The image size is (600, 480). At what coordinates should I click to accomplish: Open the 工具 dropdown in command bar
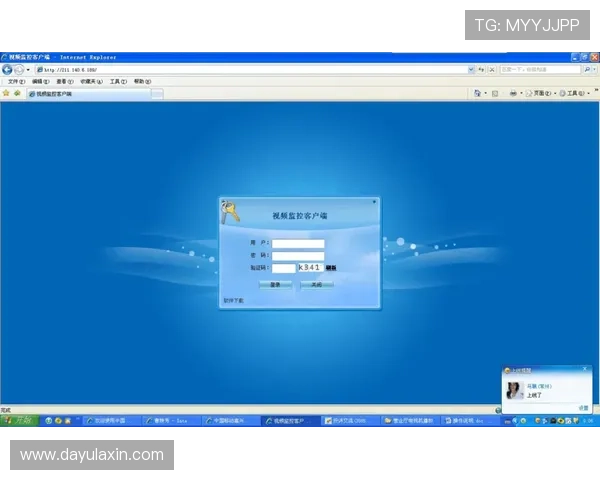click(x=571, y=93)
